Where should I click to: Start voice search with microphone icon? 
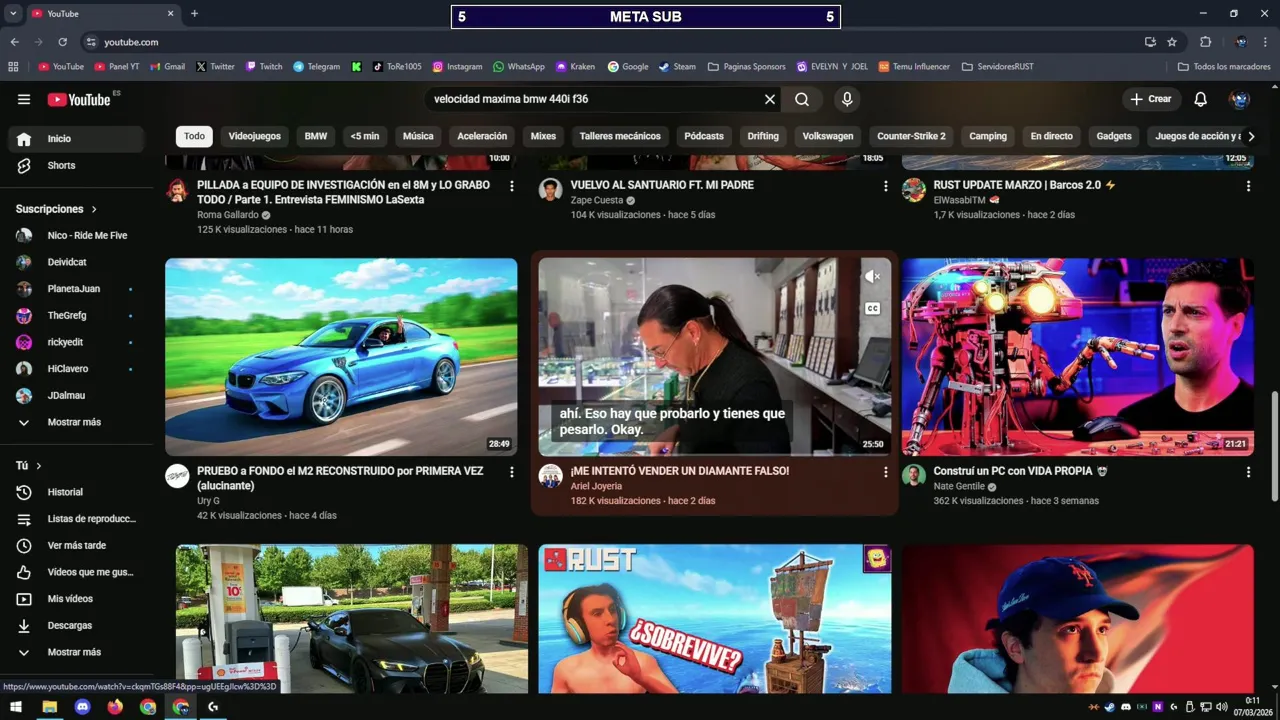[847, 99]
